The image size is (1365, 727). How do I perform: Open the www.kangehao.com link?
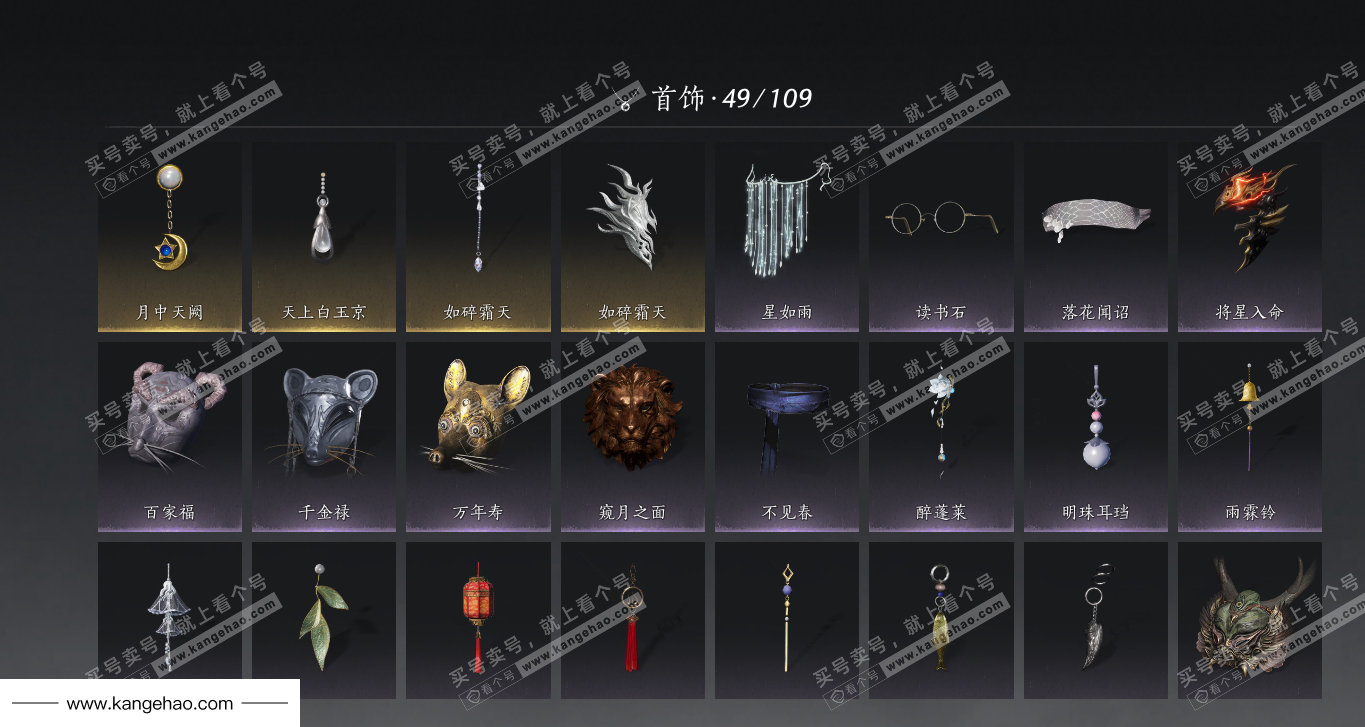click(x=150, y=704)
